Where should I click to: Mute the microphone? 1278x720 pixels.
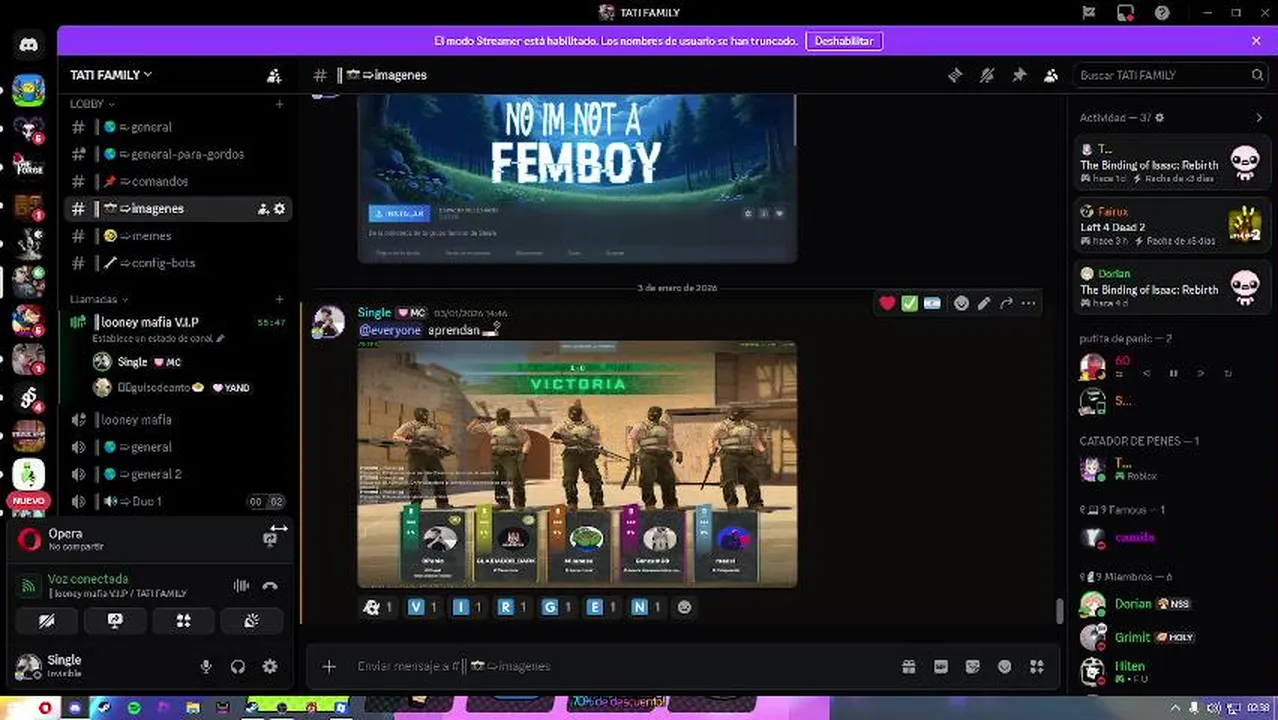(206, 666)
